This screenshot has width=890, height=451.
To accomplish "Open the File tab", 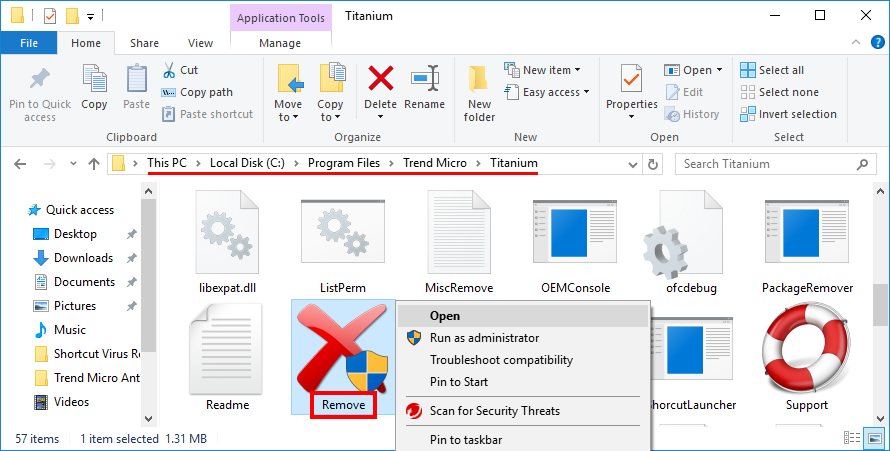I will click(x=29, y=43).
